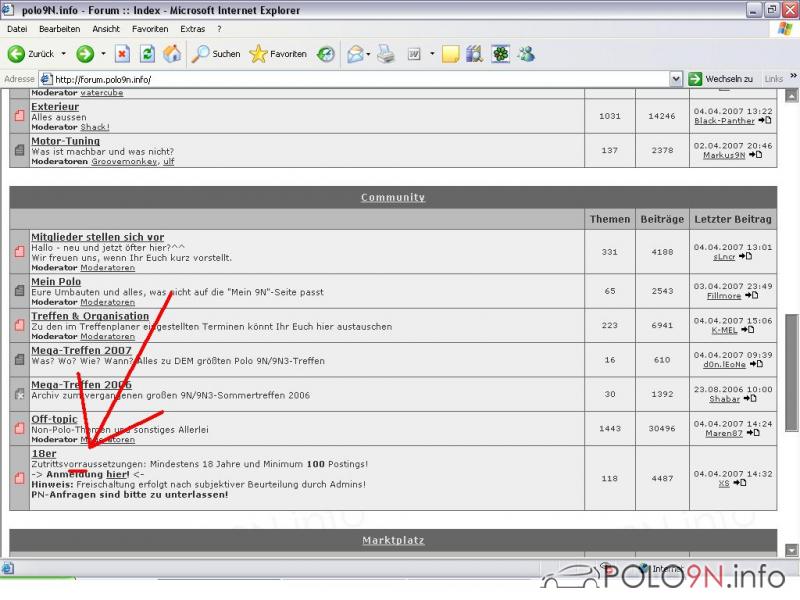The image size is (800, 600).
Task: Click scrollbar up arrow
Action: (x=791, y=95)
